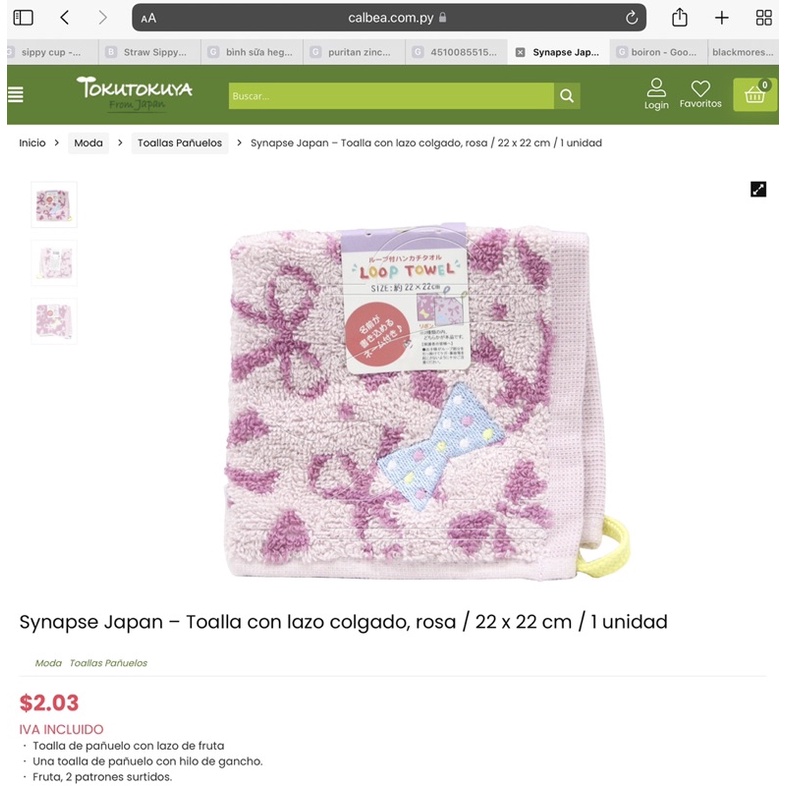Add a new tab with plus icon

coord(721,18)
